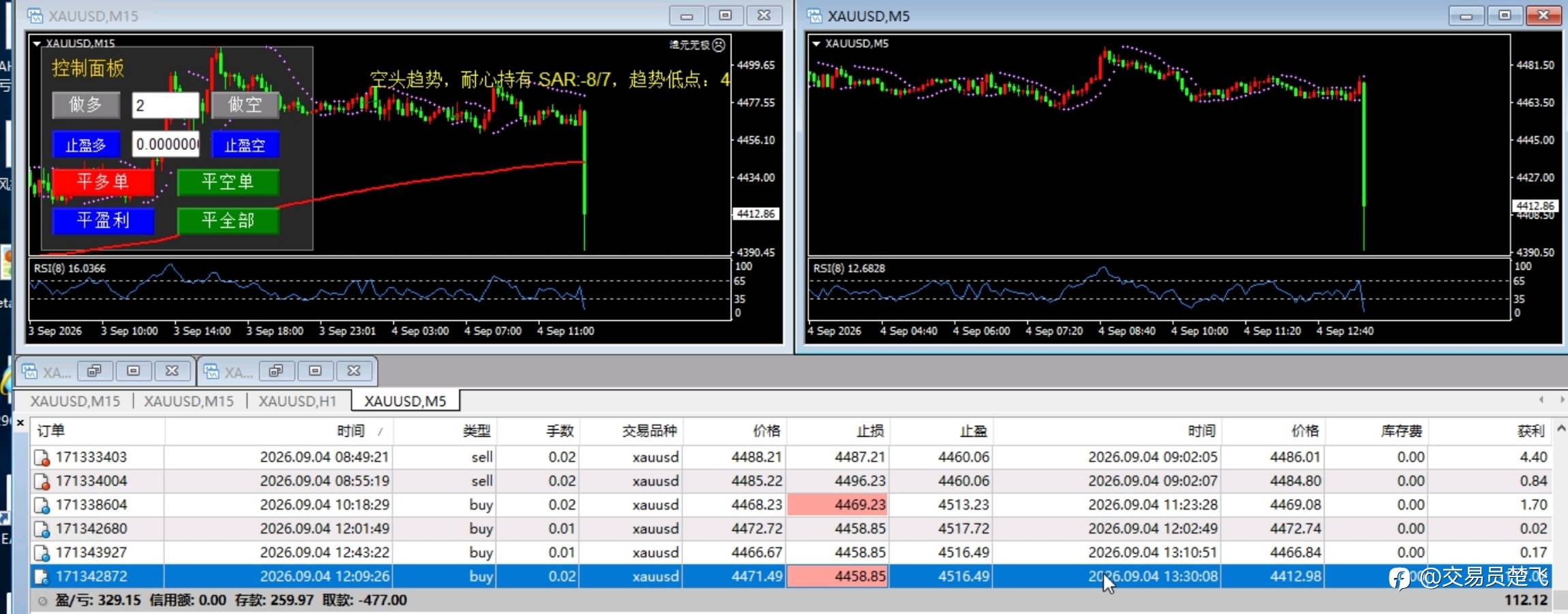Screen dimensions: 1568x614
Task: Click the 止盈多 blue button
Action: pyautogui.click(x=86, y=144)
